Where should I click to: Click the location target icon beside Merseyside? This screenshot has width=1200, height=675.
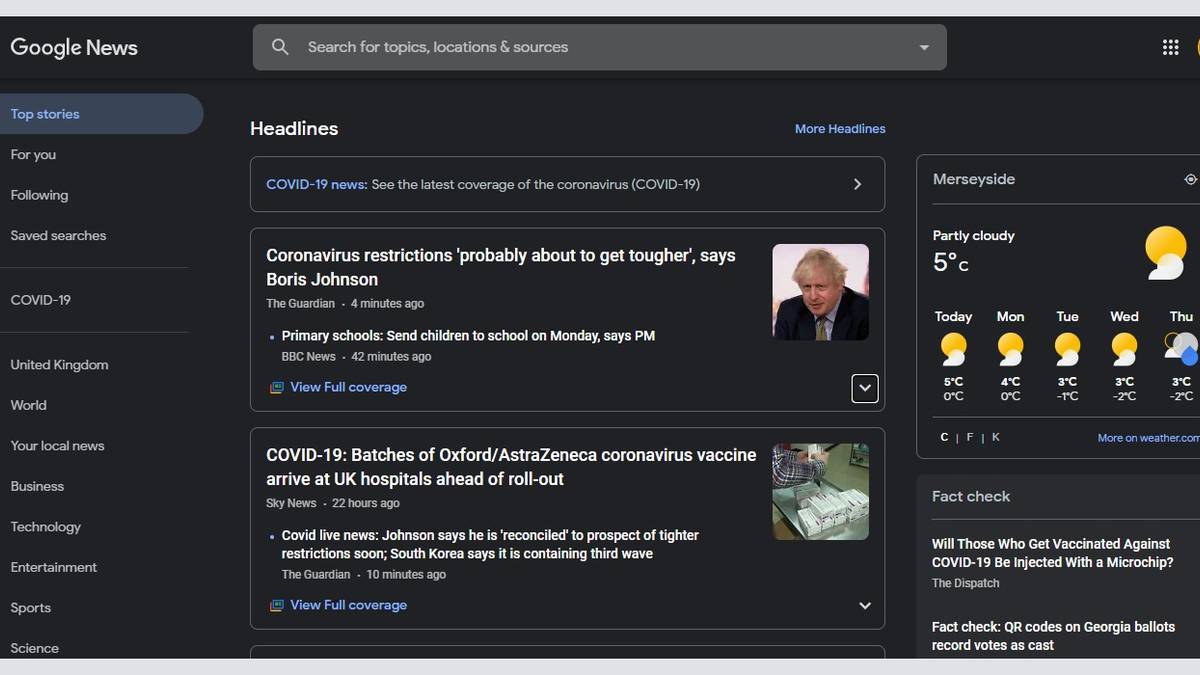coord(1190,180)
